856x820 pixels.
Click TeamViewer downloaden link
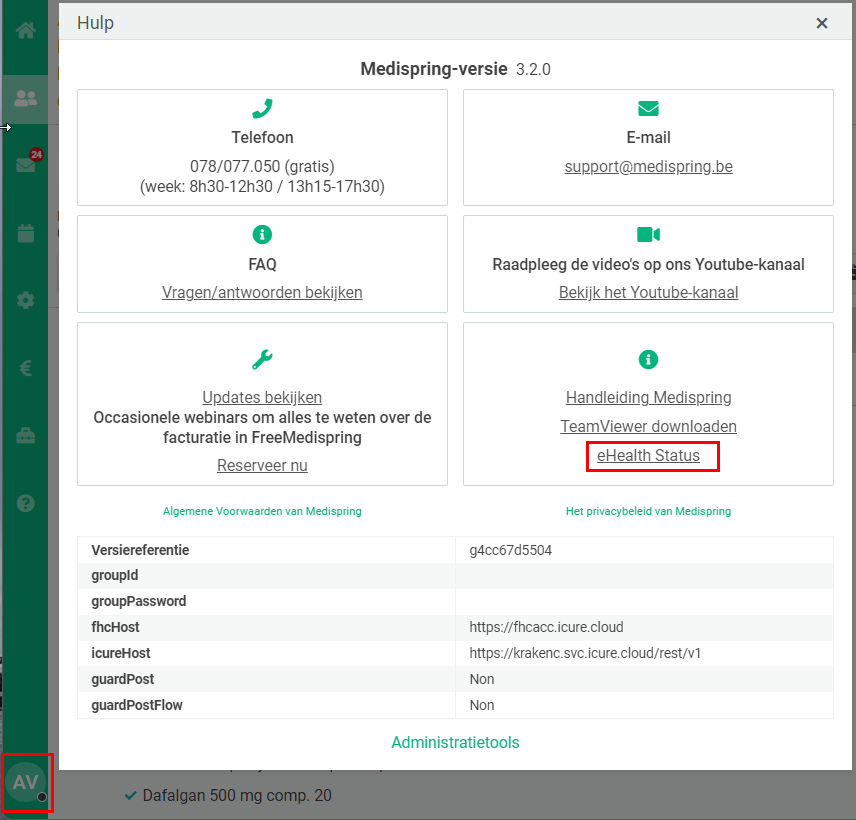(648, 426)
